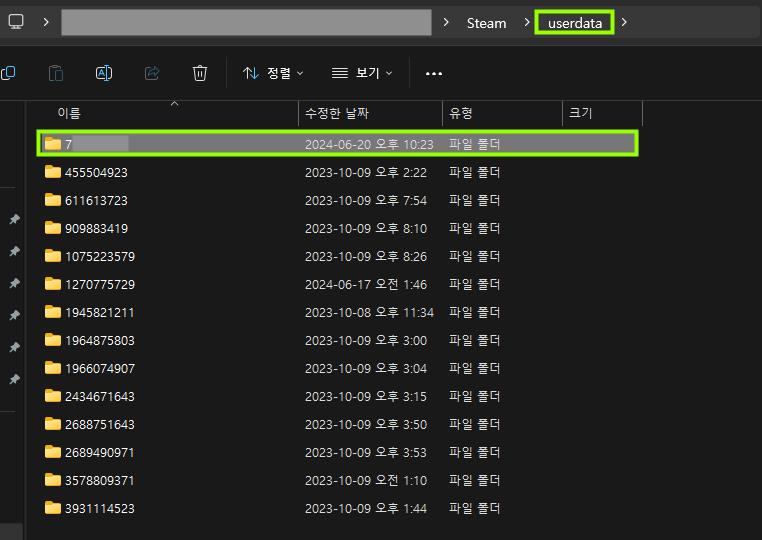
Task: Click the PC monitor icon in address bar
Action: (17, 22)
